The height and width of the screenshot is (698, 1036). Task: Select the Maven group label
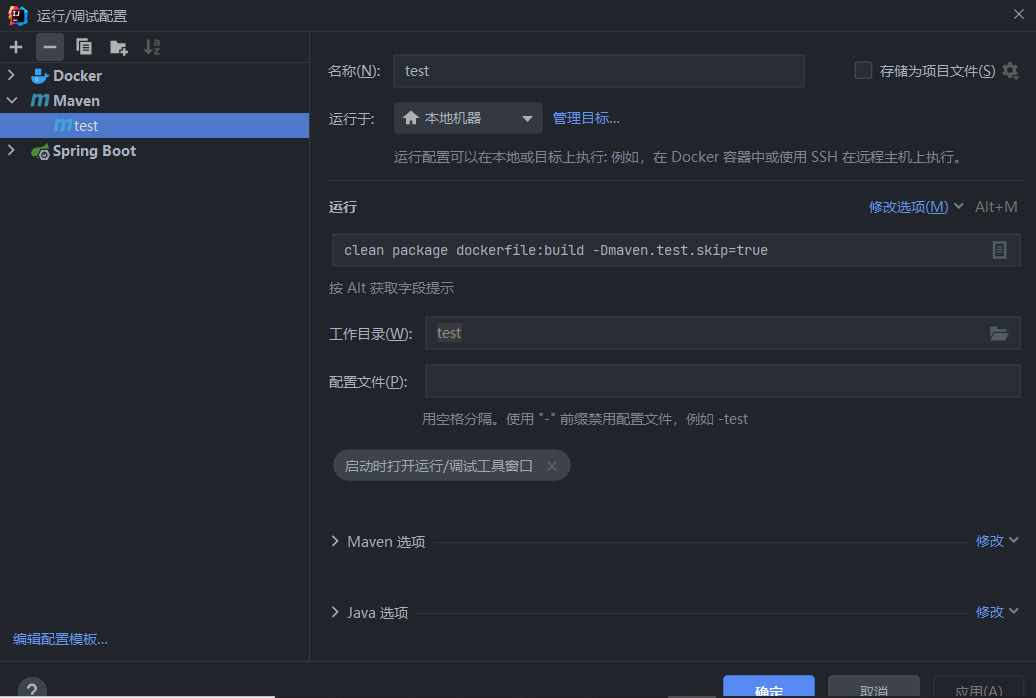pyautogui.click(x=76, y=100)
